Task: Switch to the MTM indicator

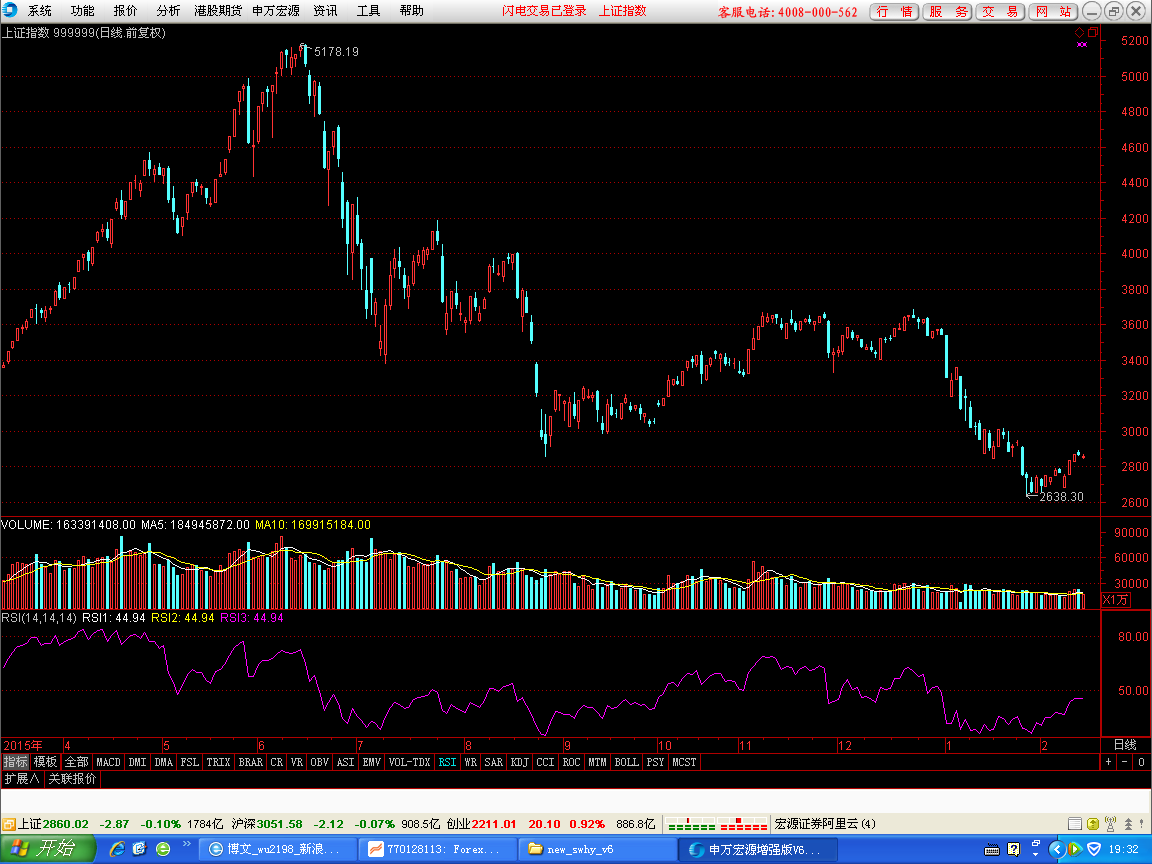Action: (597, 762)
